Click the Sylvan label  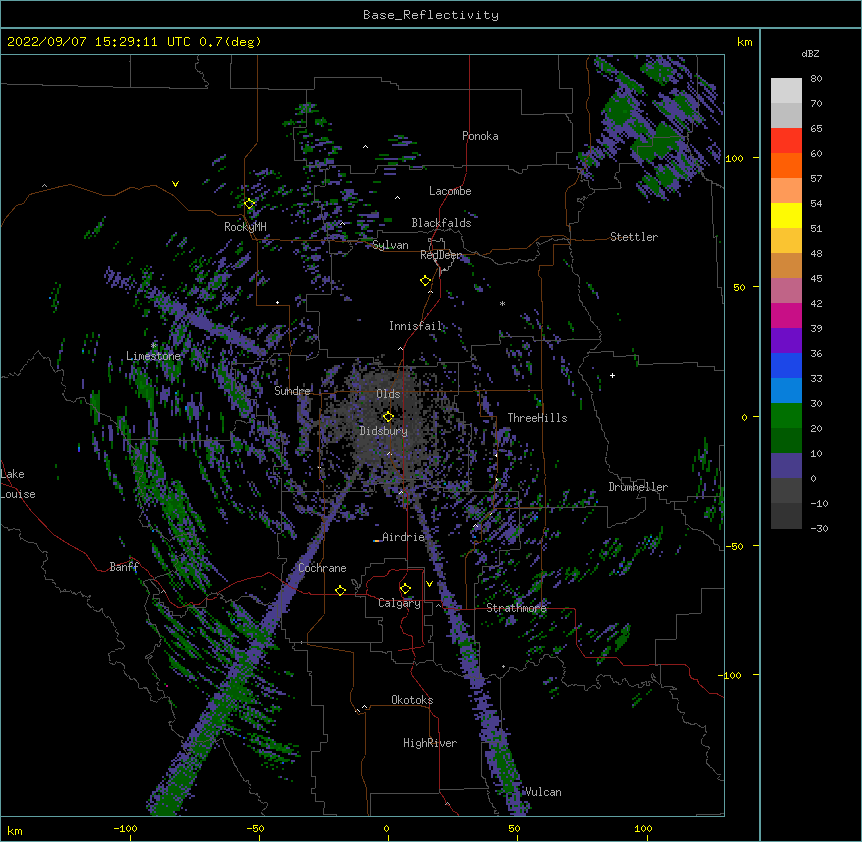(390, 245)
